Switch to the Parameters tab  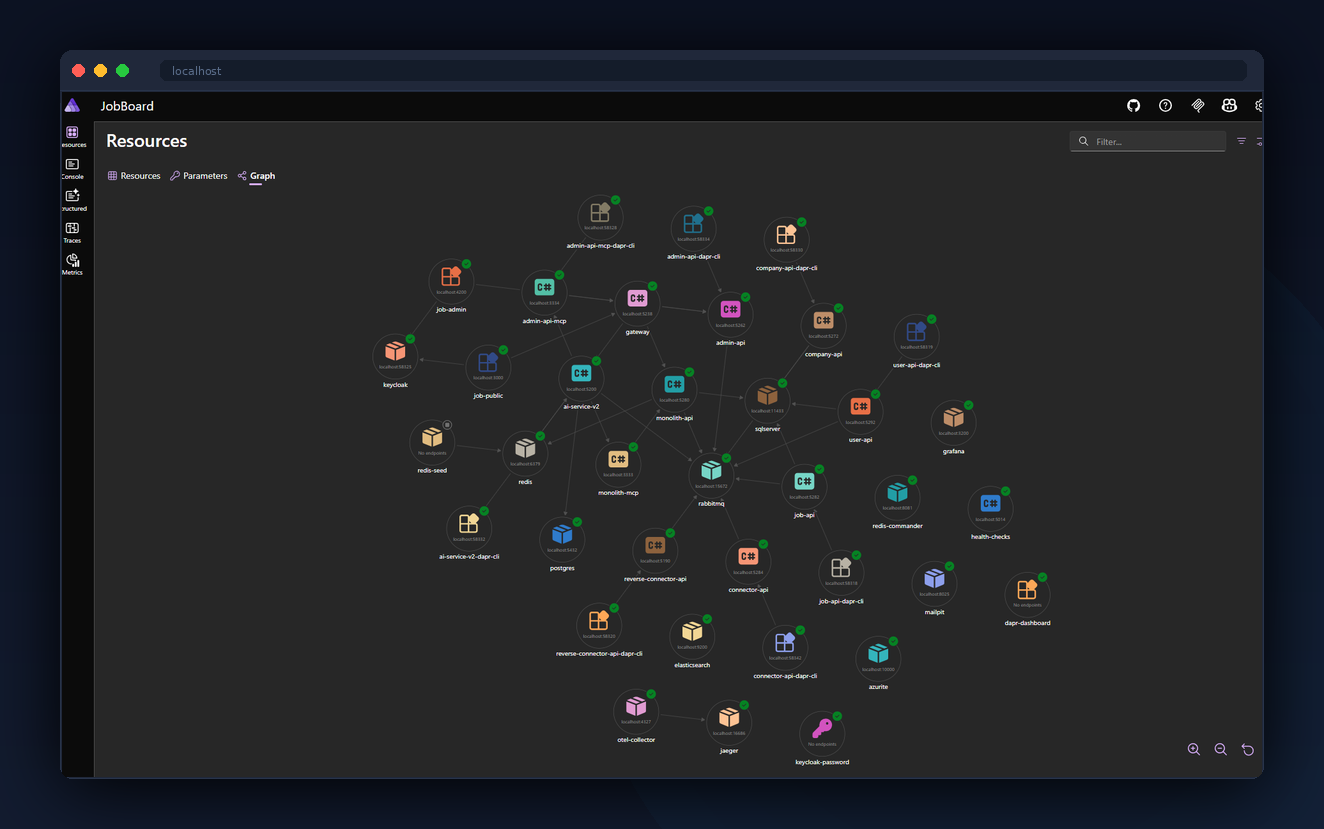pyautogui.click(x=199, y=176)
